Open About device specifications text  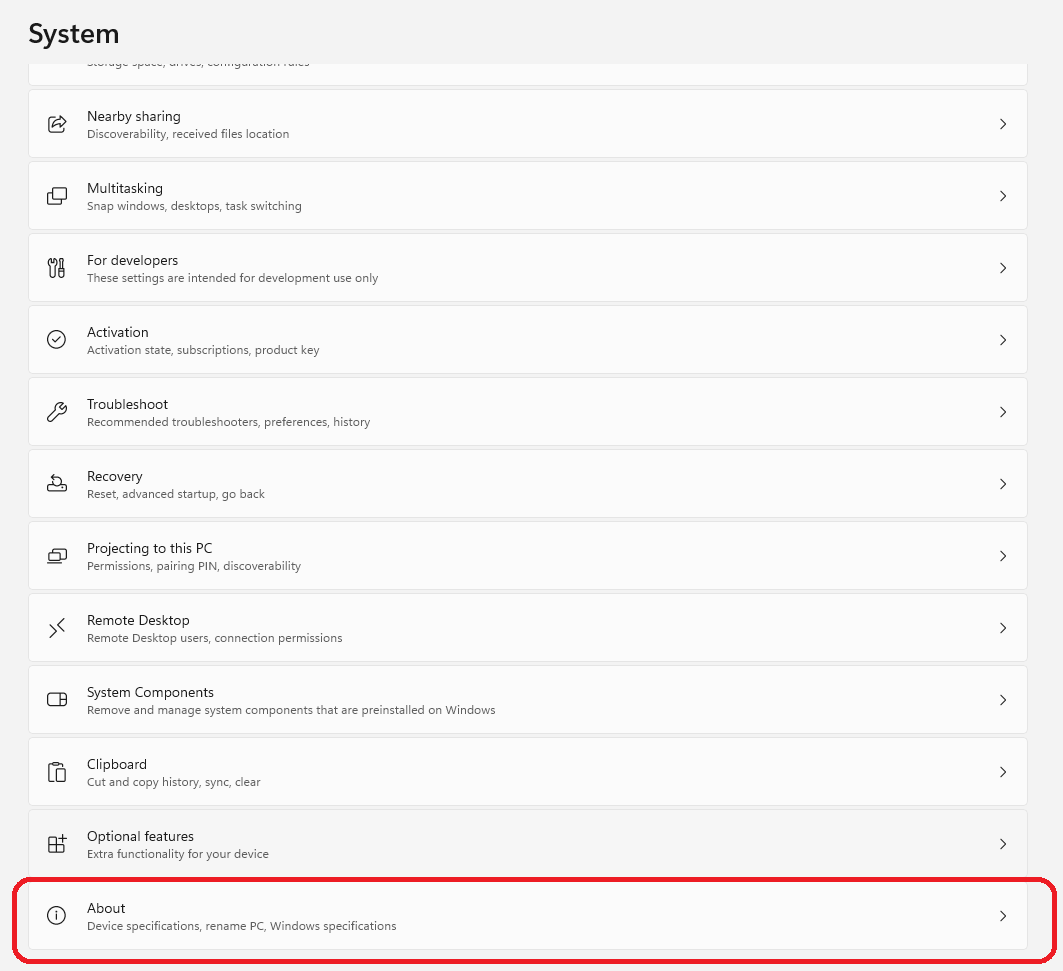click(x=241, y=926)
